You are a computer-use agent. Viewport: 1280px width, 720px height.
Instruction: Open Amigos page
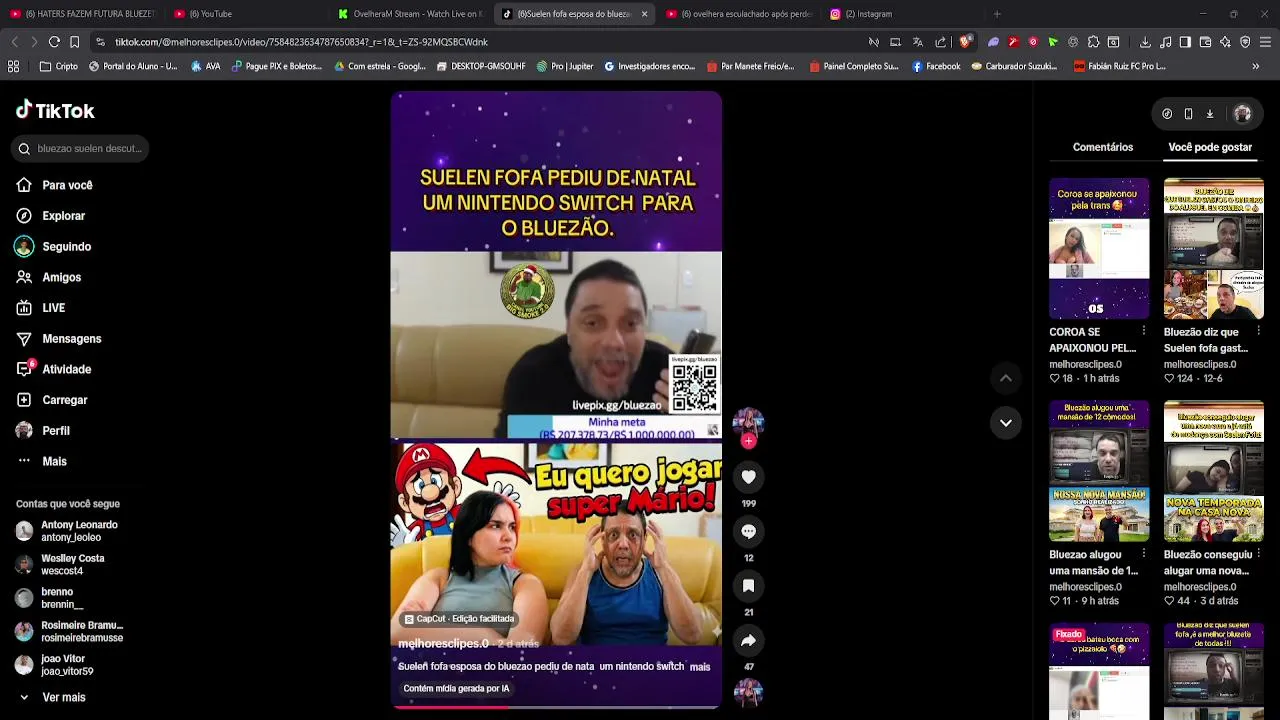point(49,277)
